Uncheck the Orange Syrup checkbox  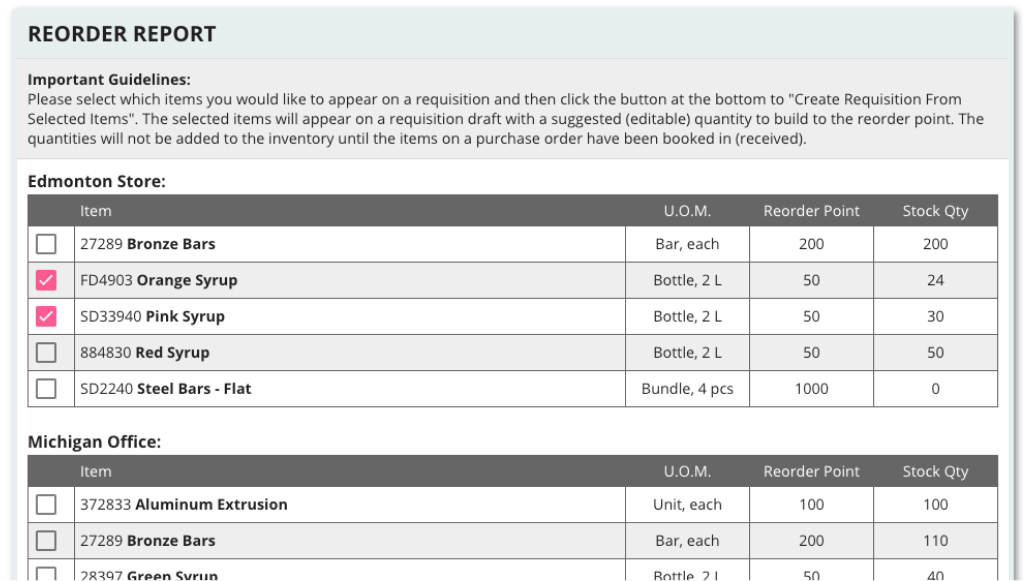coord(46,280)
